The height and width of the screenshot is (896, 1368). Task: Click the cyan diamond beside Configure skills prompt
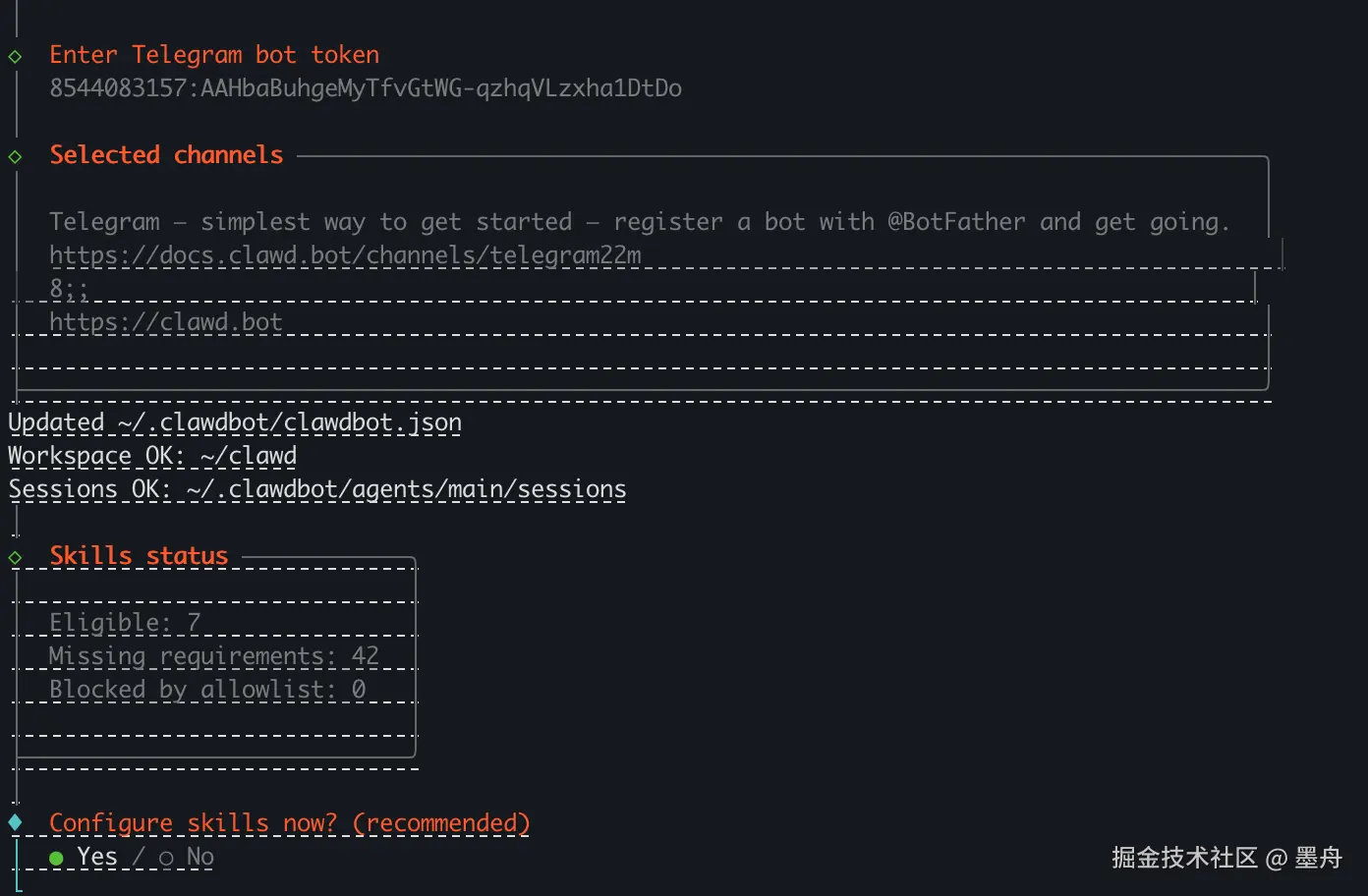(15, 822)
